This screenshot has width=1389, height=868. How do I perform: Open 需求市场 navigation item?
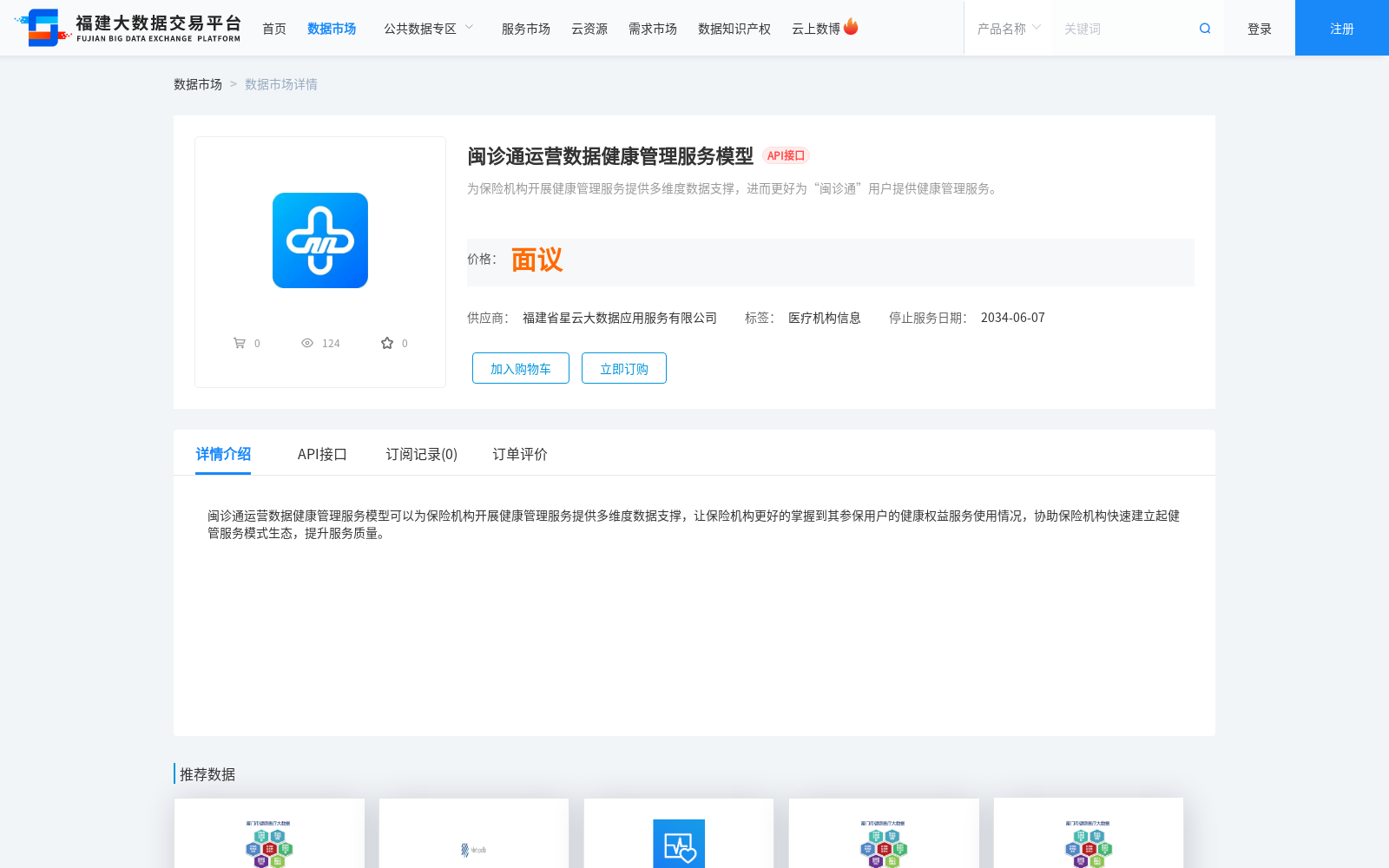point(653,29)
